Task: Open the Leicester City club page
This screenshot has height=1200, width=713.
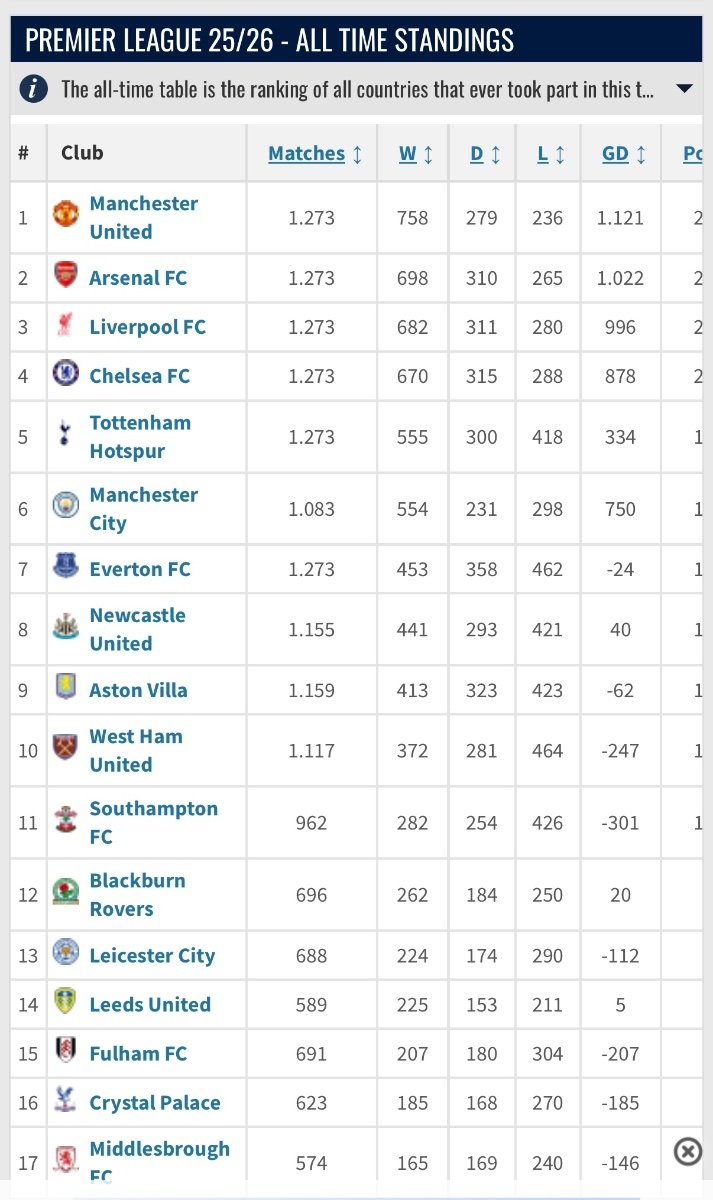Action: click(x=152, y=955)
